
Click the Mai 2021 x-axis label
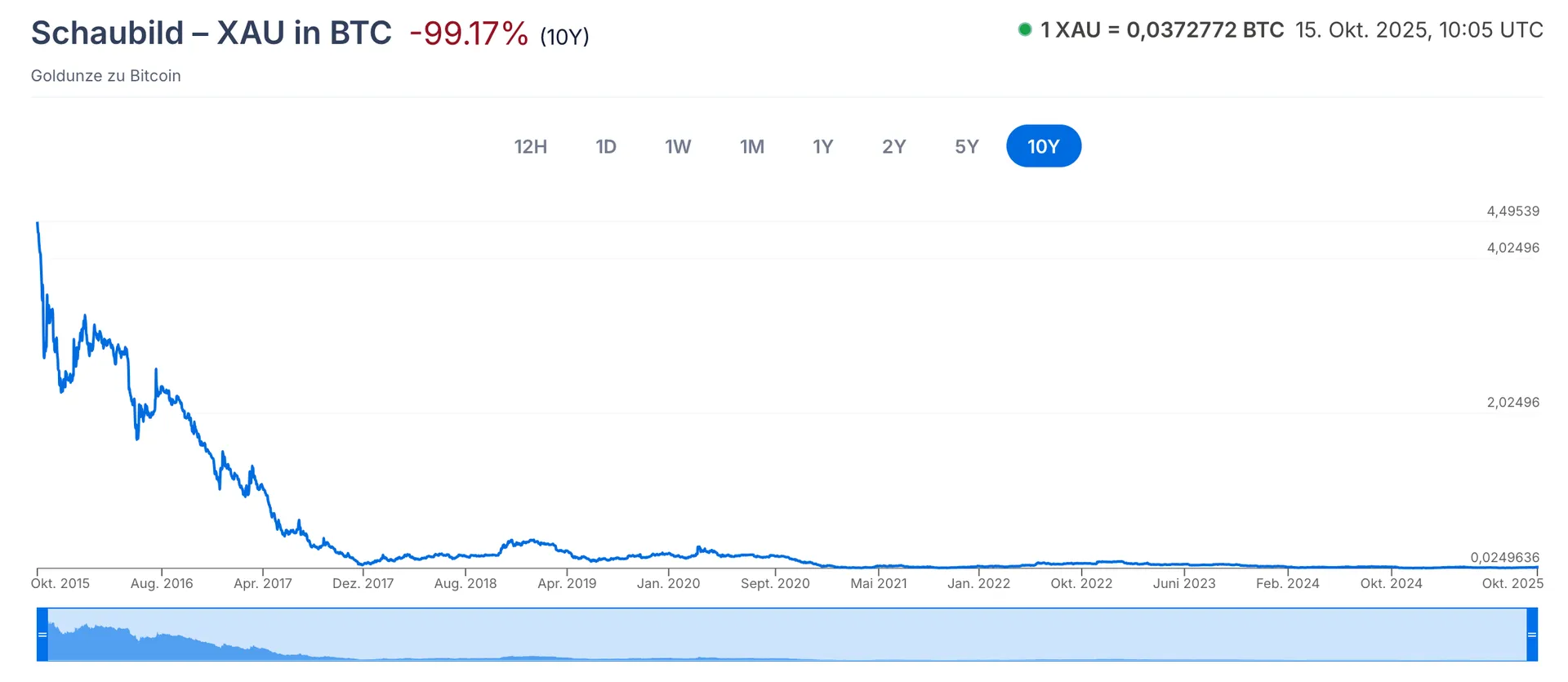coord(879,583)
